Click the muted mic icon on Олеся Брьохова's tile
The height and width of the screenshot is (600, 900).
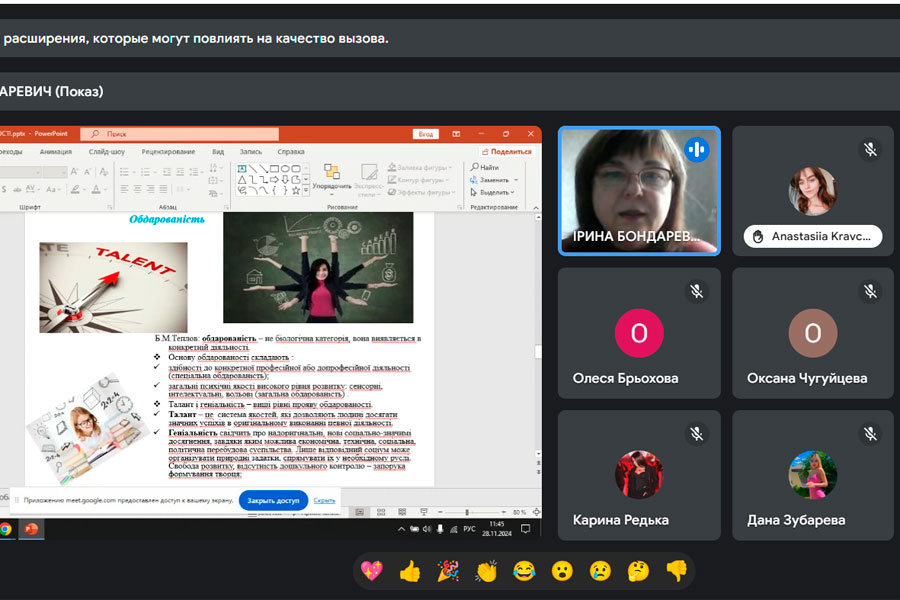coord(697,292)
